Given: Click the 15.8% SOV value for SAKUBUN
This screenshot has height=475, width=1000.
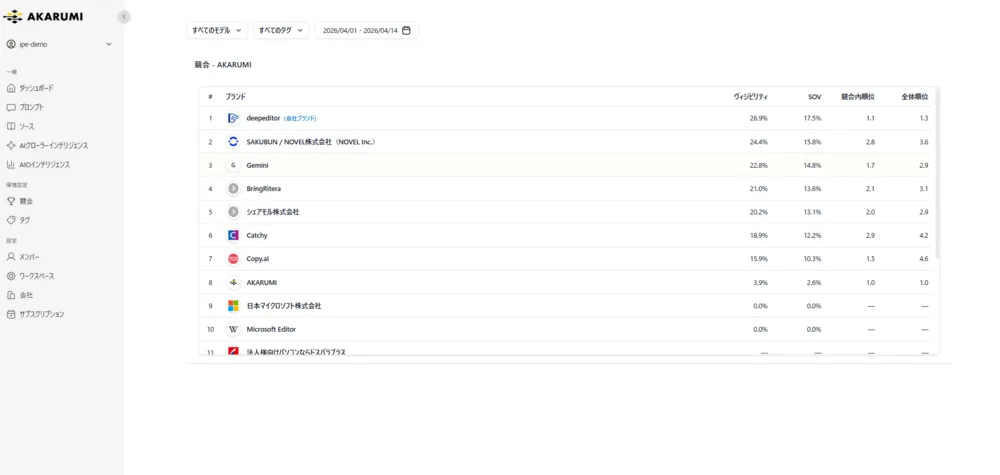Looking at the screenshot, I should pos(812,142).
